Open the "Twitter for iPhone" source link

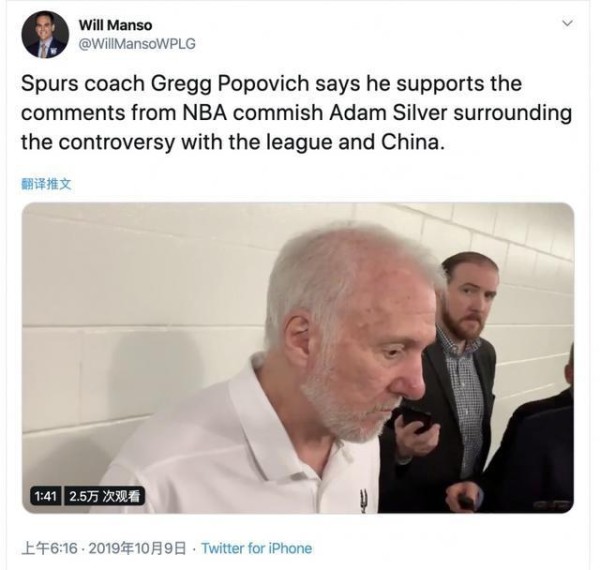point(256,548)
